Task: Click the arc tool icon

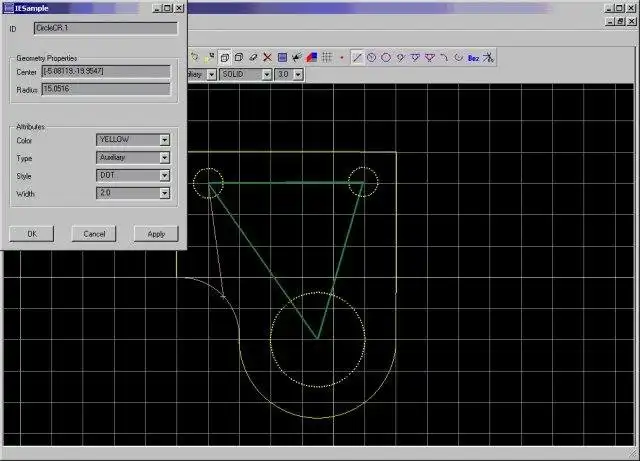Action: point(444,58)
